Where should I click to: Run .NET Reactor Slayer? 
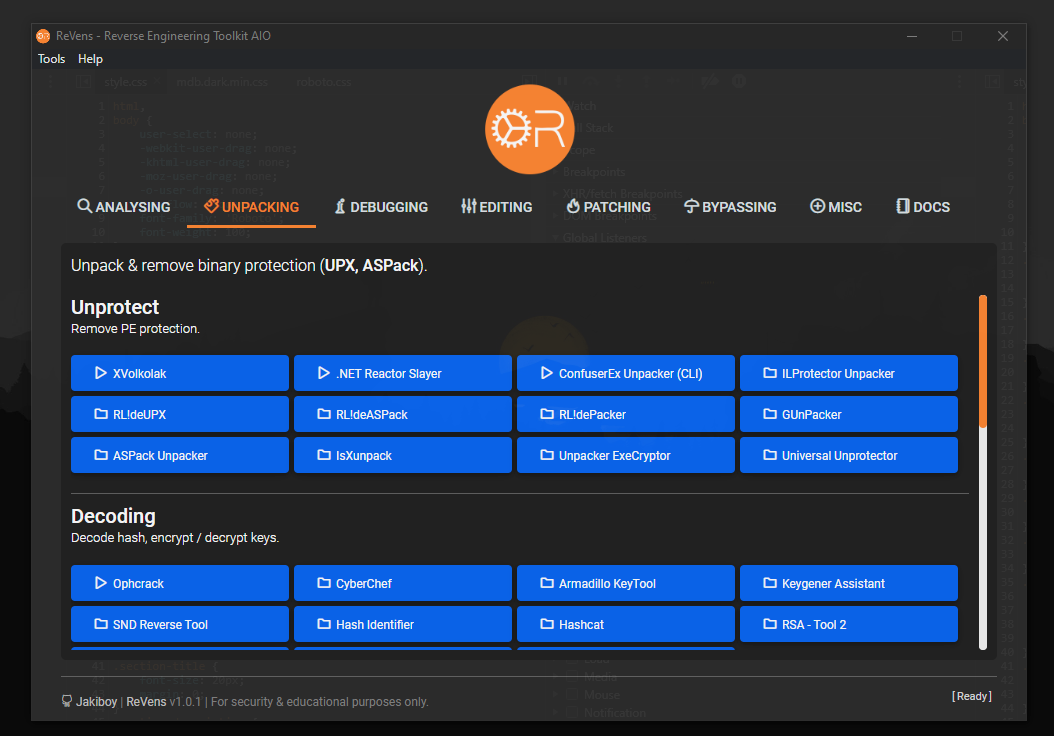[402, 373]
